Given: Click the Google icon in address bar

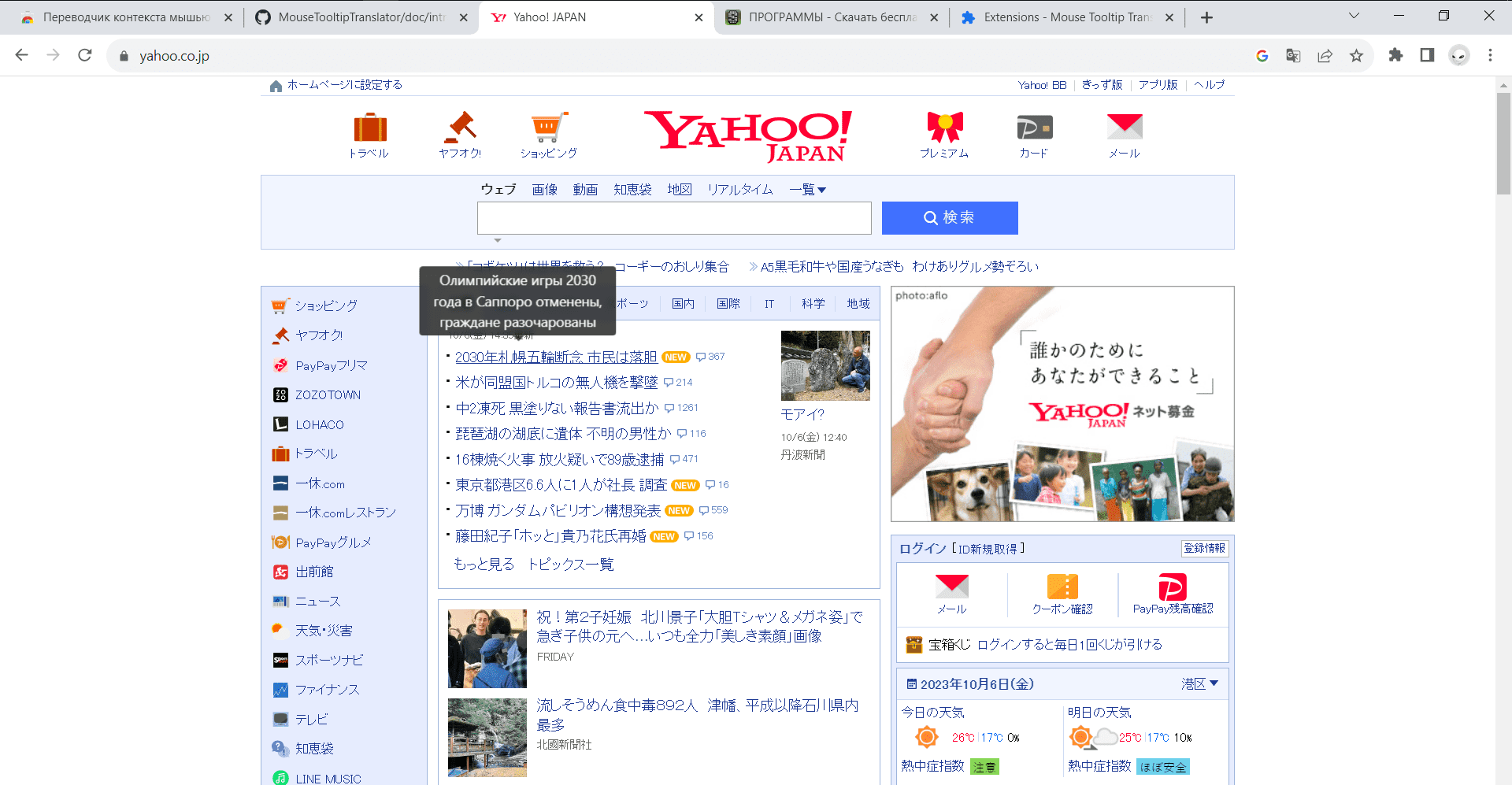Looking at the screenshot, I should pos(1262,55).
